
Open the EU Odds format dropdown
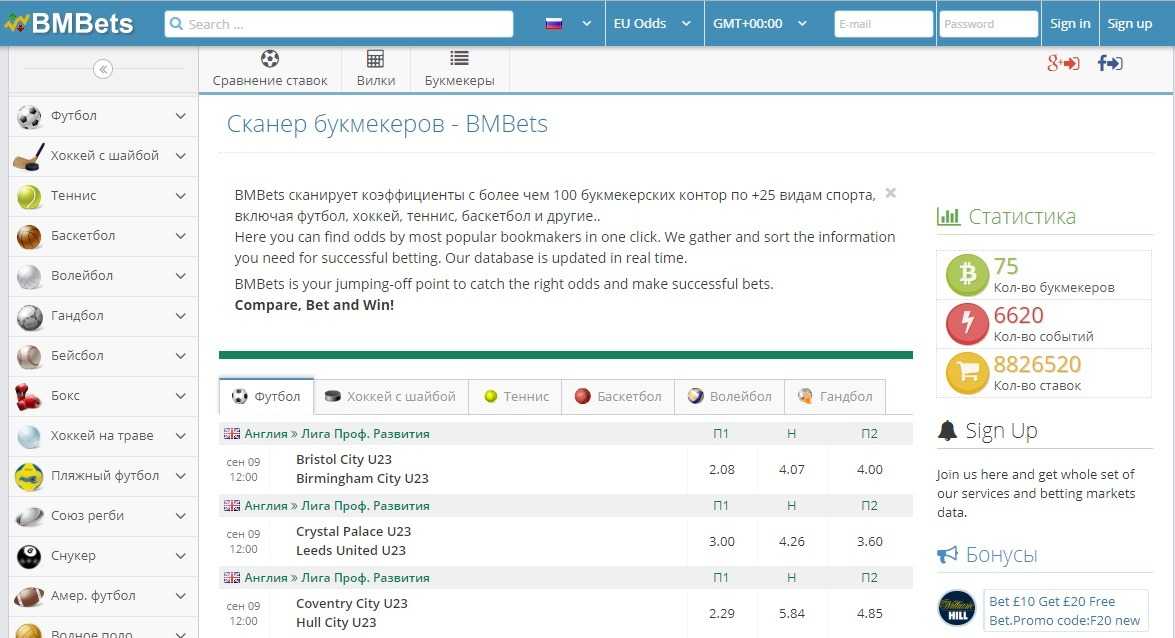pos(652,23)
